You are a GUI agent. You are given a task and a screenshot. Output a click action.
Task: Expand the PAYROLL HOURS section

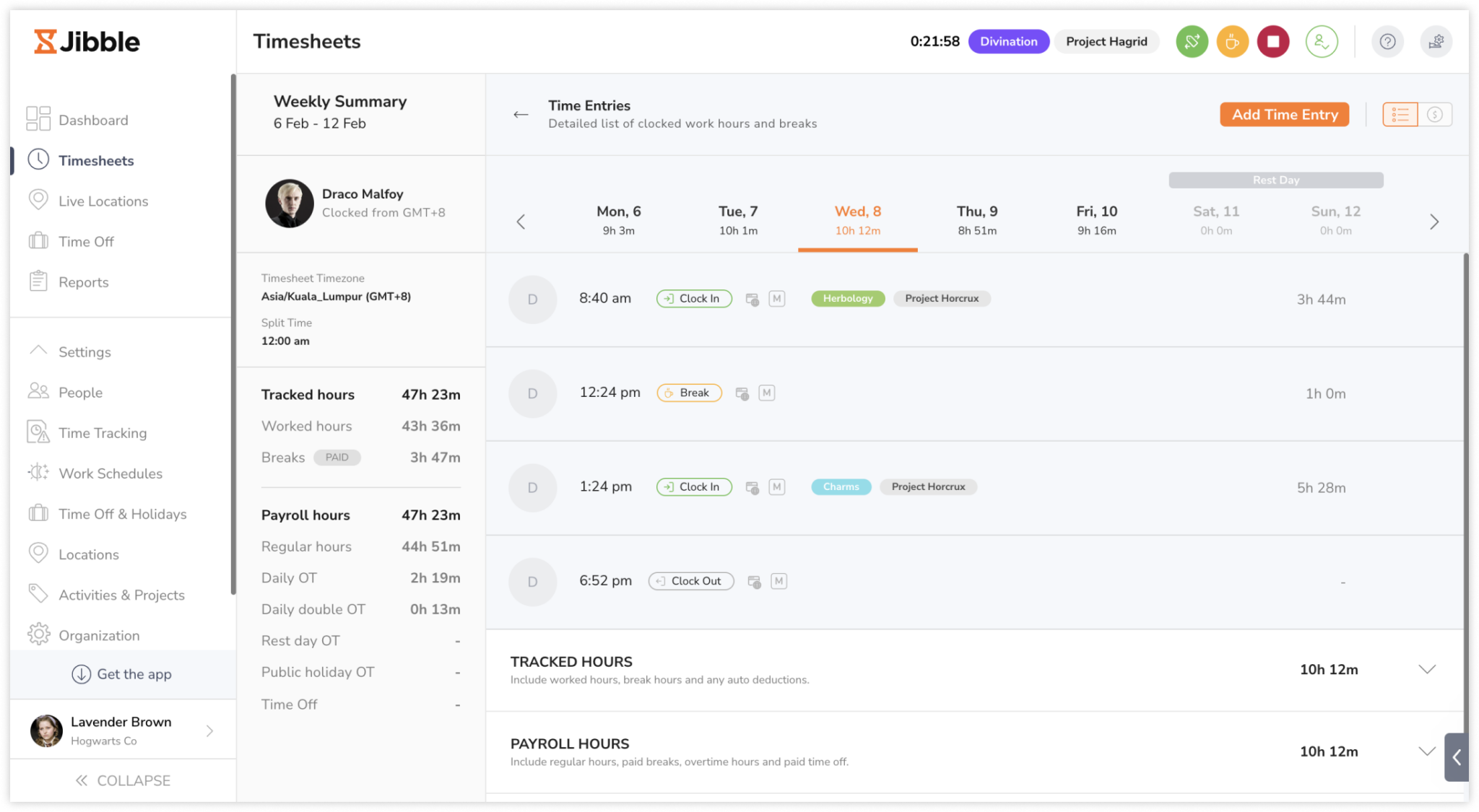click(x=1426, y=751)
